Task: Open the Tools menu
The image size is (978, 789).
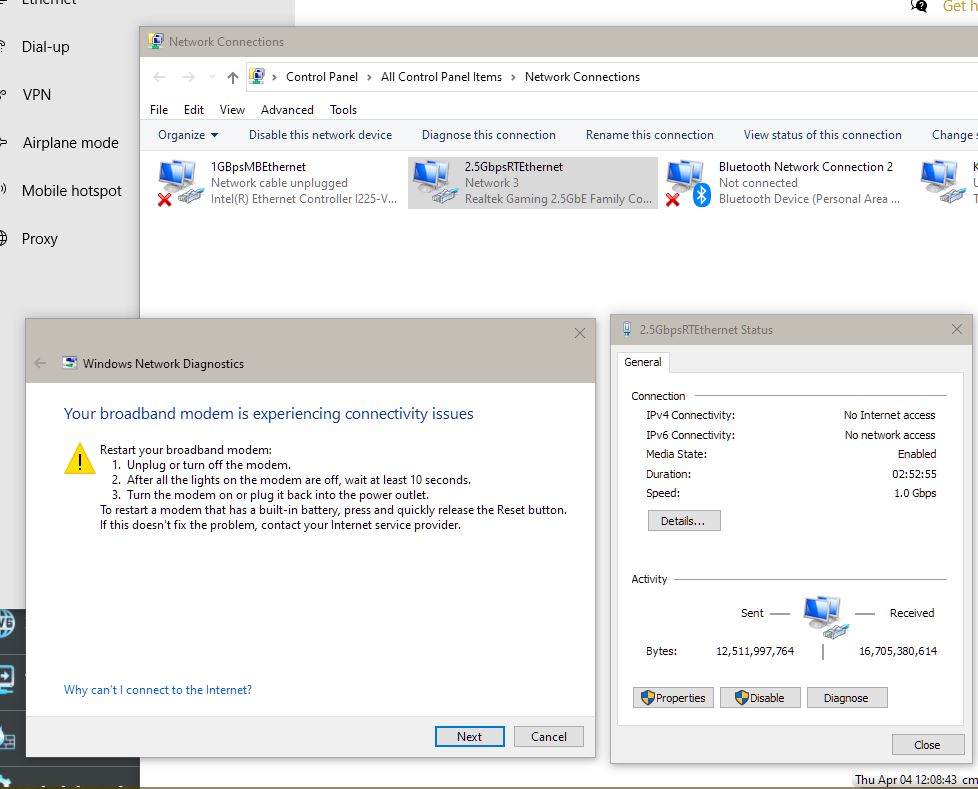Action: 344,110
